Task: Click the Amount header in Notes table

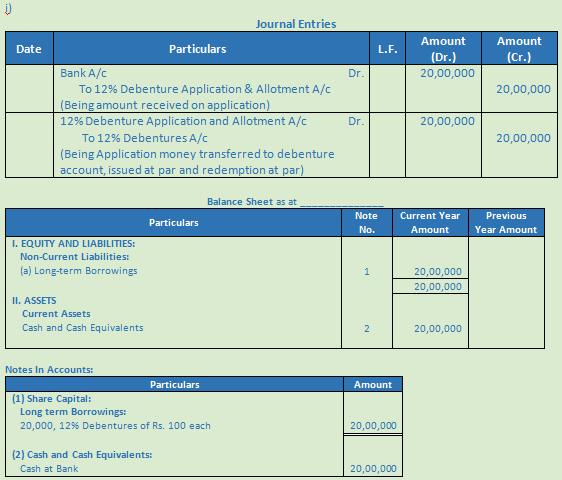Action: click(373, 385)
